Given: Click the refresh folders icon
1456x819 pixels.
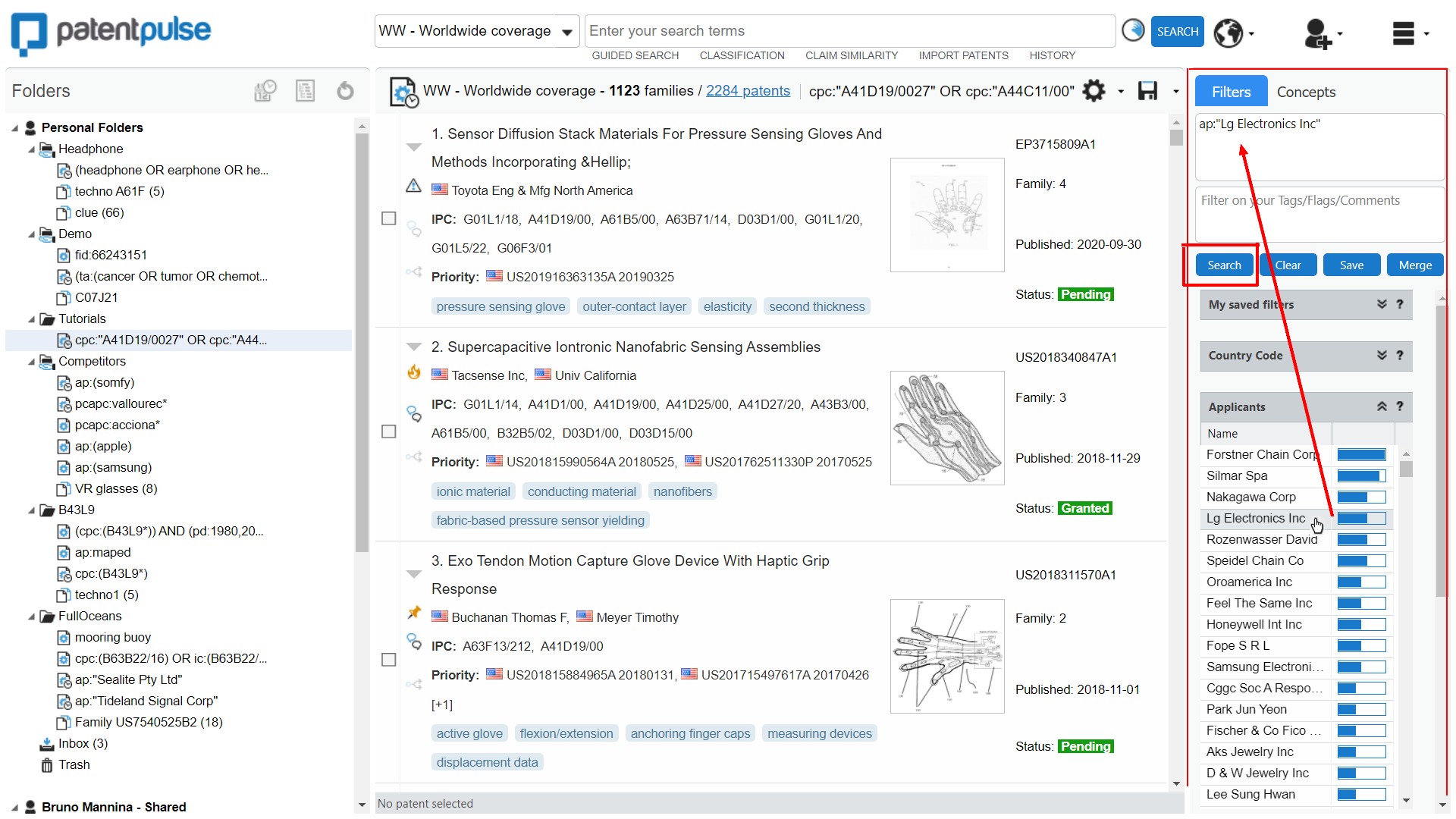Looking at the screenshot, I should pyautogui.click(x=345, y=91).
